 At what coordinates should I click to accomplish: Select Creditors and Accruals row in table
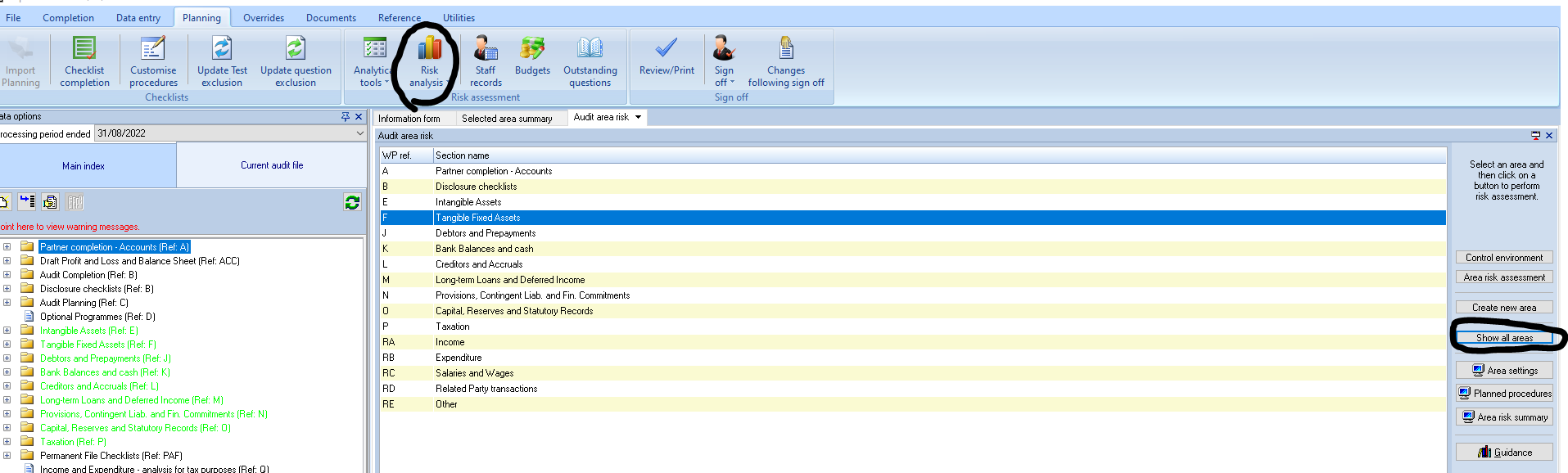[913, 264]
